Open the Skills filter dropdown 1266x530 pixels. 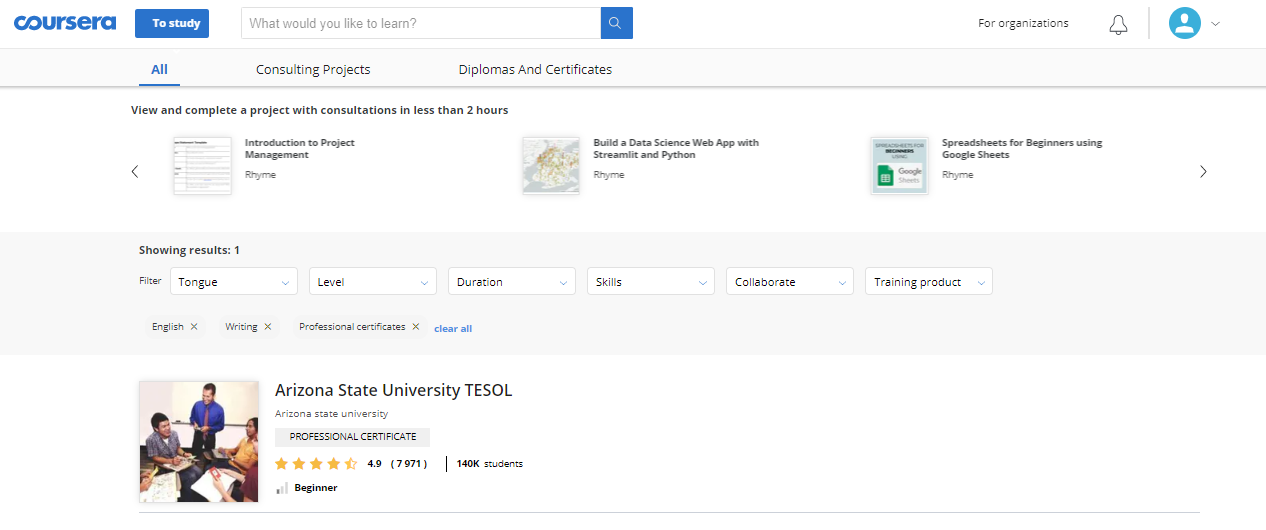pos(651,281)
